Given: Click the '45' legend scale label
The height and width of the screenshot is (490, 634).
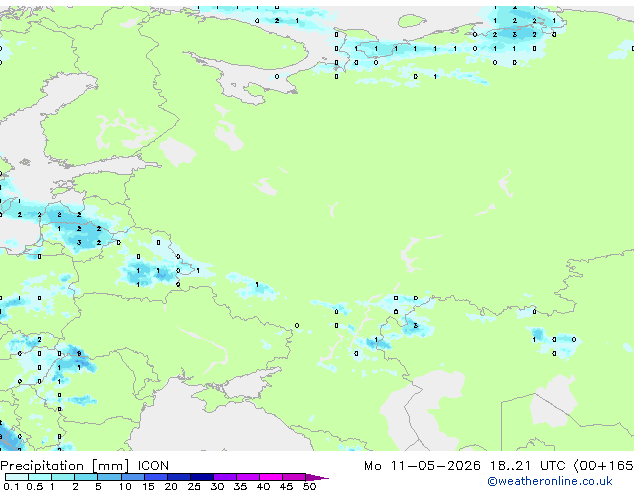Looking at the screenshot, I should 286,486.
